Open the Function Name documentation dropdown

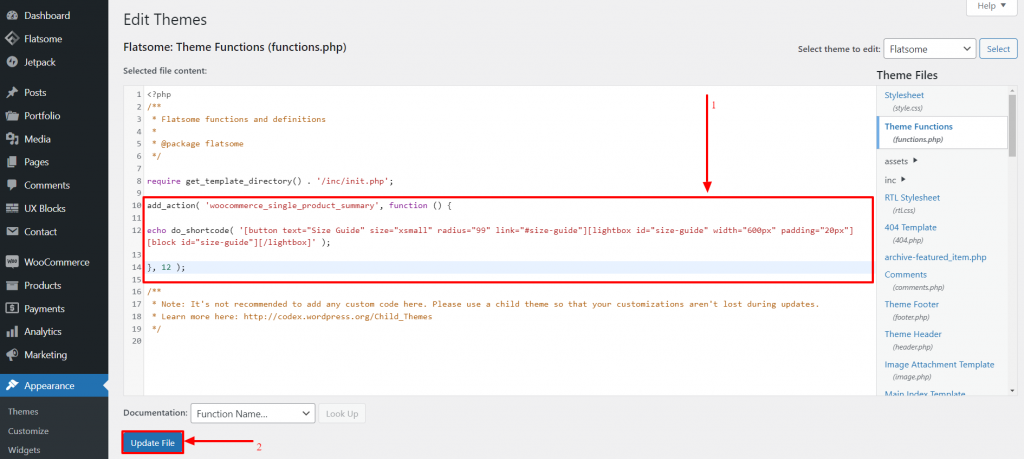coord(253,413)
